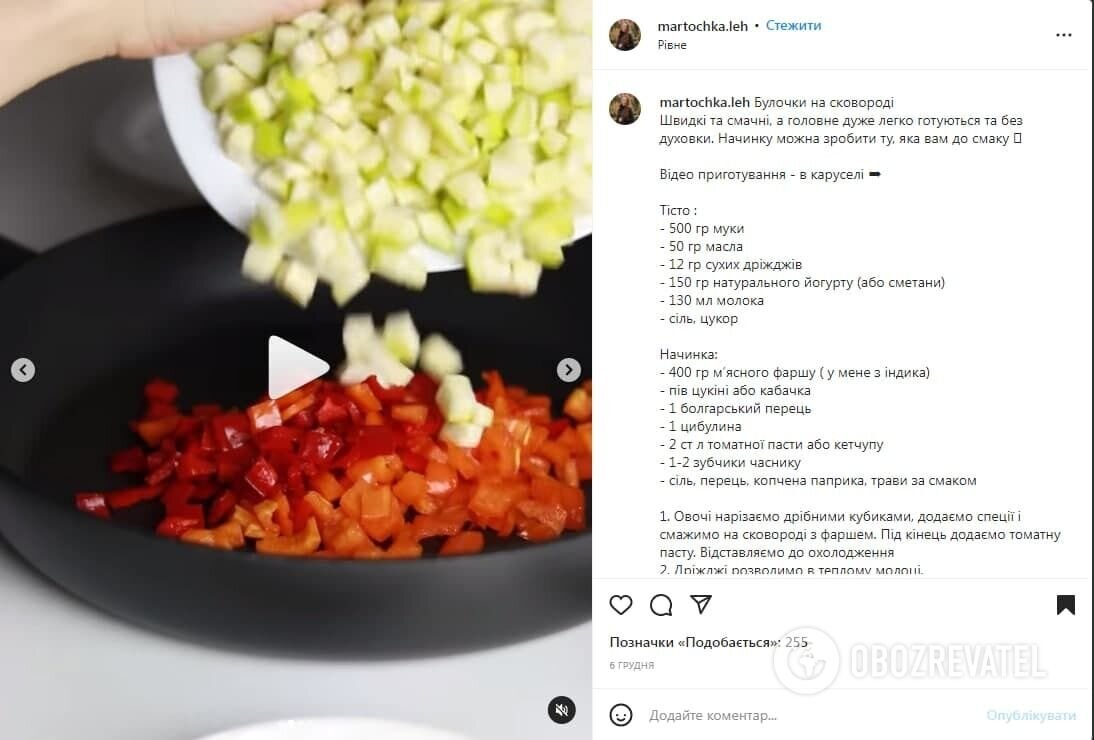Click the Додайте коментар input field

click(809, 716)
